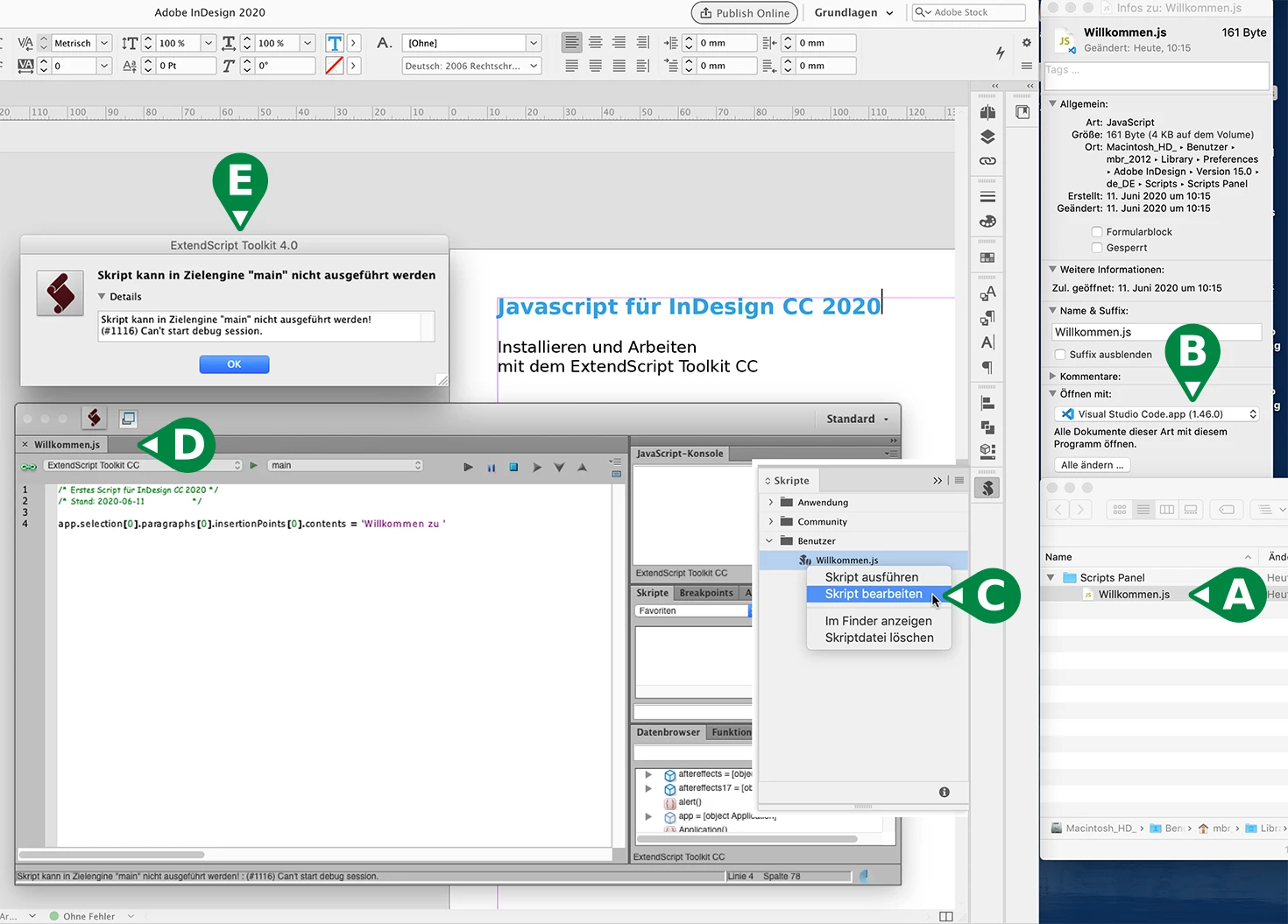Click the ExtendScript Toolkit logo icon in toolbar
This screenshot has width=1288, height=924.
coord(95,419)
